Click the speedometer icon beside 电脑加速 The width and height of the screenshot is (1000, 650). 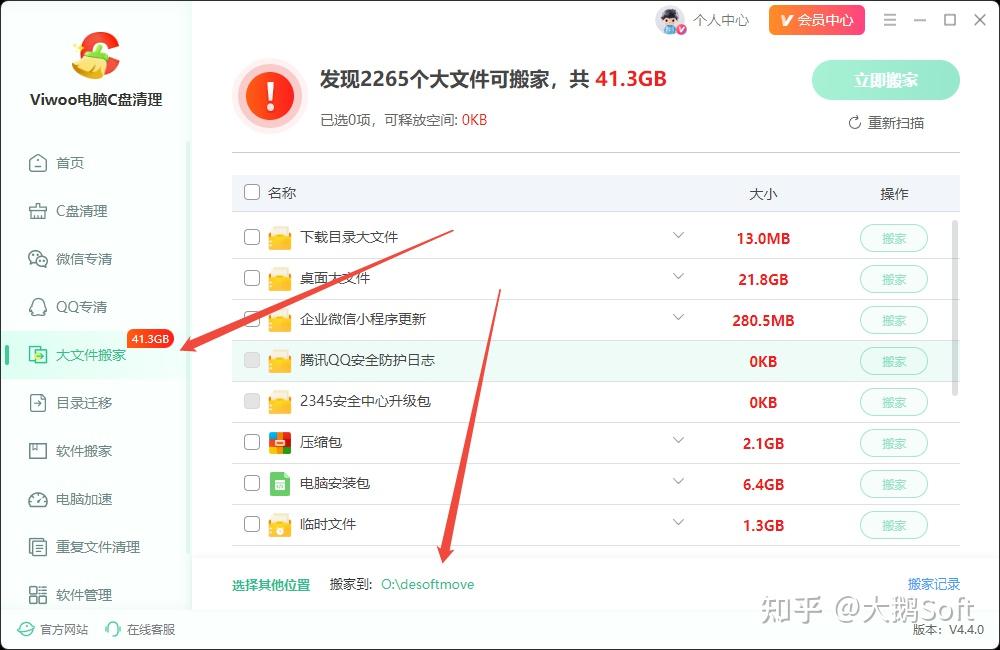pyautogui.click(x=38, y=499)
